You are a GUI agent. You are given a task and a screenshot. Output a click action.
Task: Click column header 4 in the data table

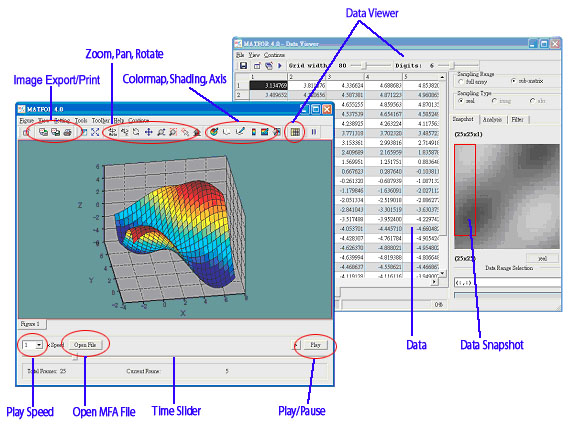384,77
